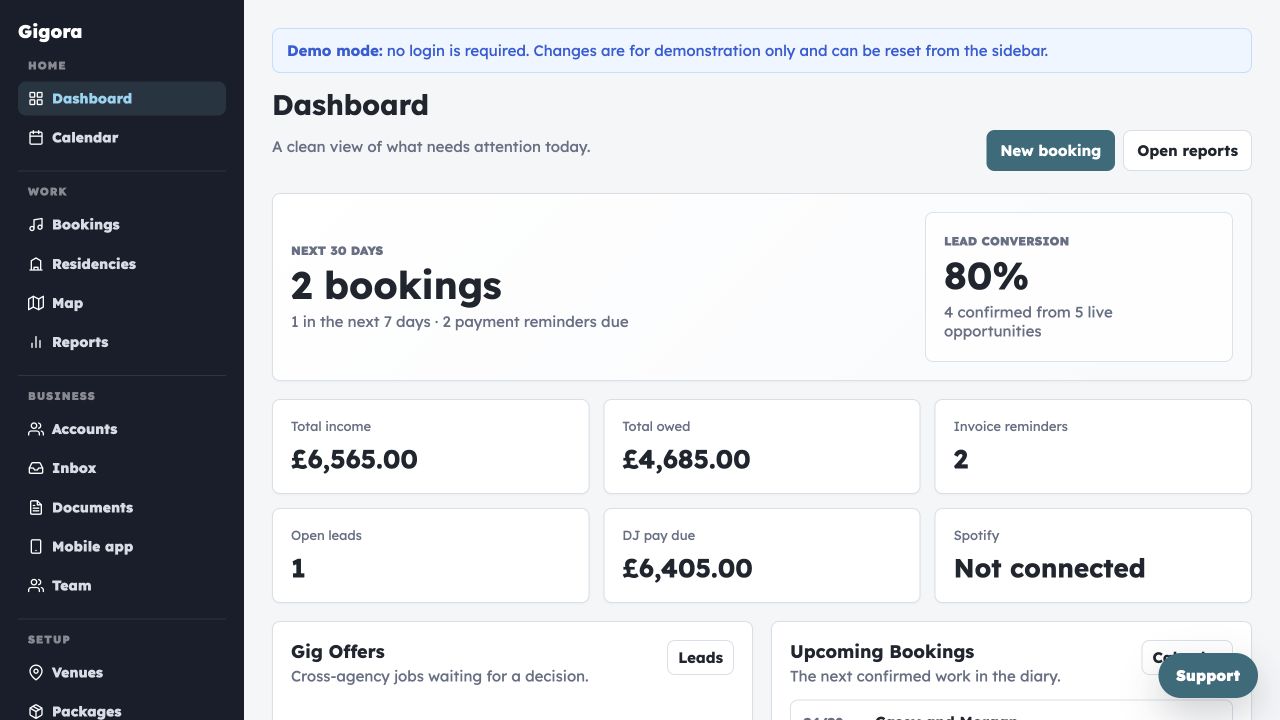Click the Packages box icon

pyautogui.click(x=36, y=712)
